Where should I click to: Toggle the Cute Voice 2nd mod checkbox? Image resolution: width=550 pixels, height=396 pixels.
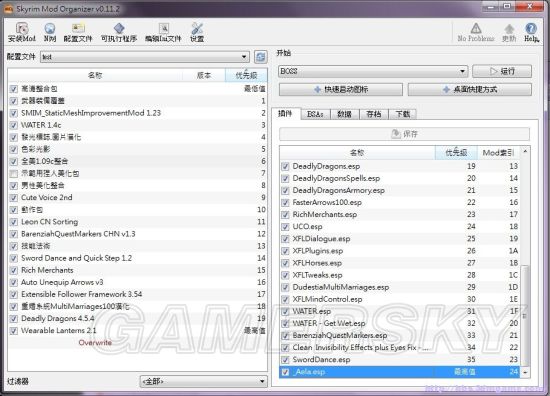(14, 198)
